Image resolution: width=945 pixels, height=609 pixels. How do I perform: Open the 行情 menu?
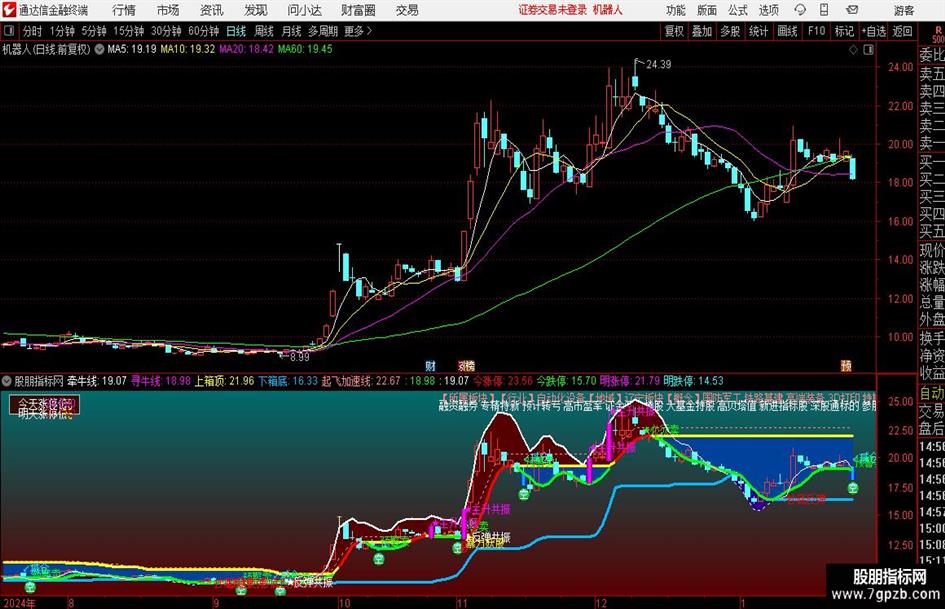click(124, 10)
